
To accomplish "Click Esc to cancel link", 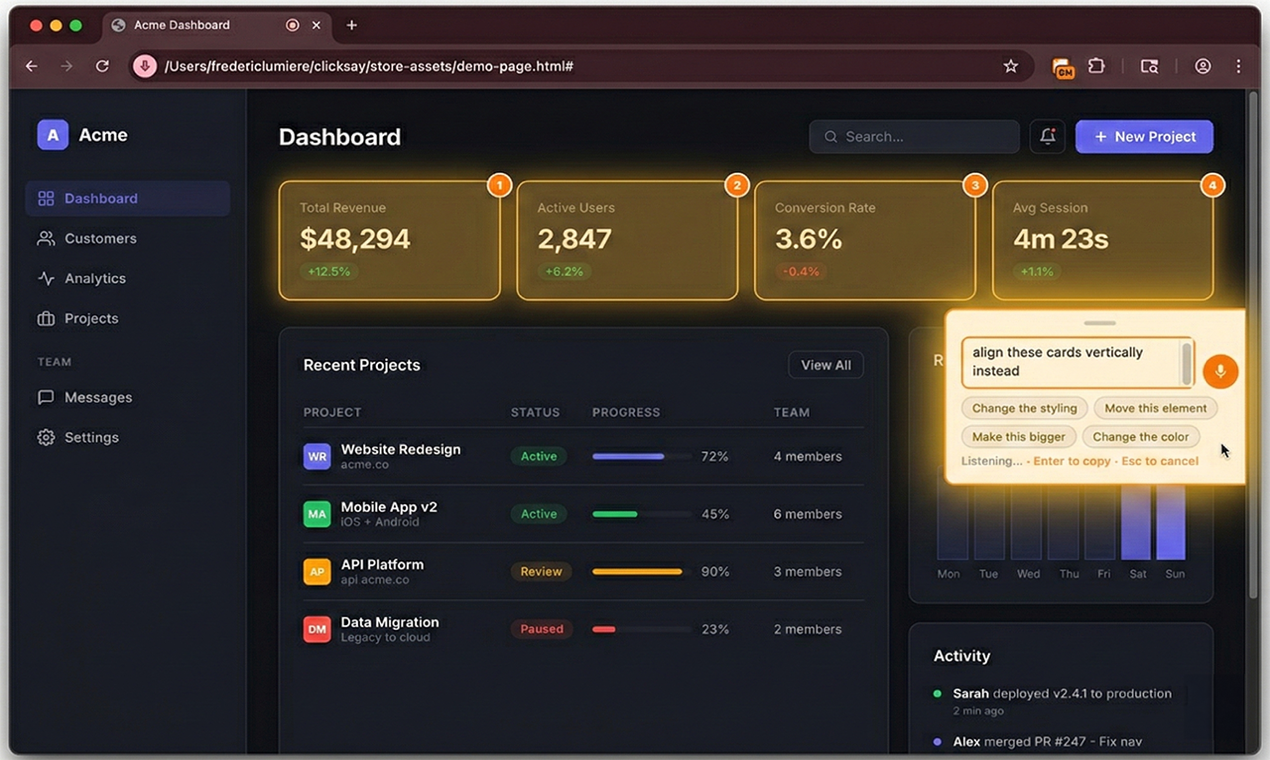I will 1160,461.
